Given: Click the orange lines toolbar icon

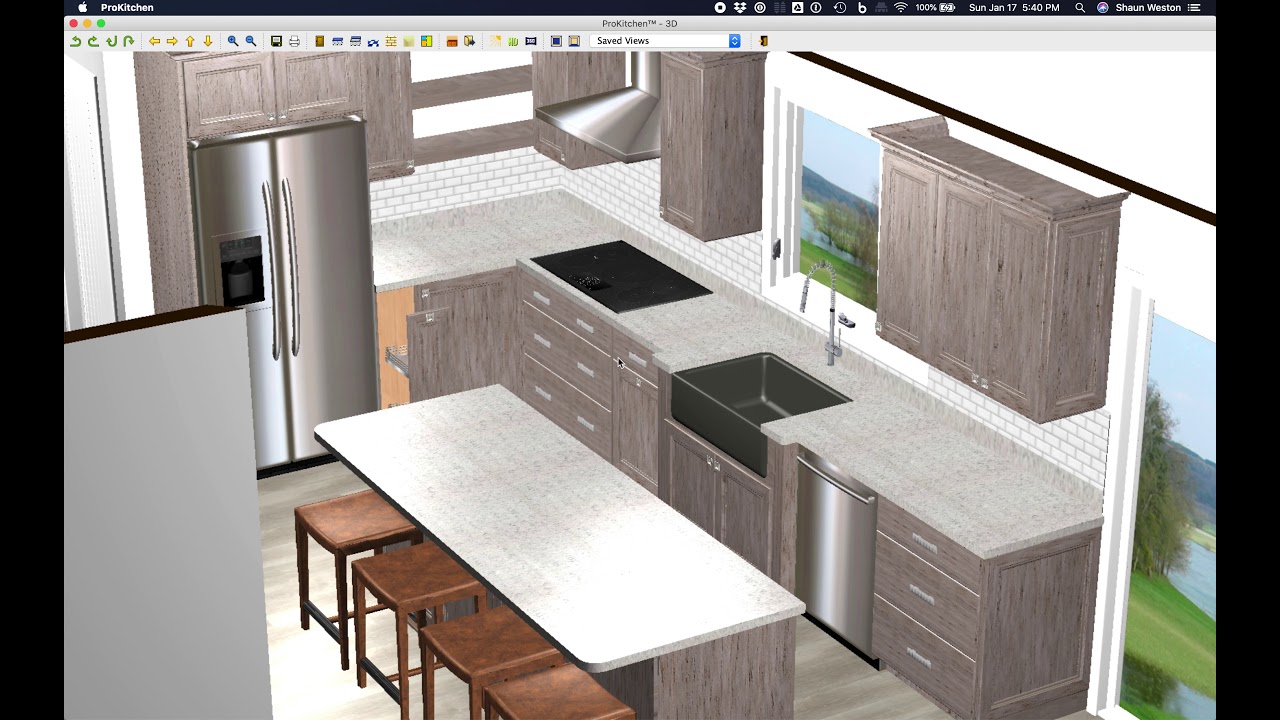Looking at the screenshot, I should [x=391, y=41].
